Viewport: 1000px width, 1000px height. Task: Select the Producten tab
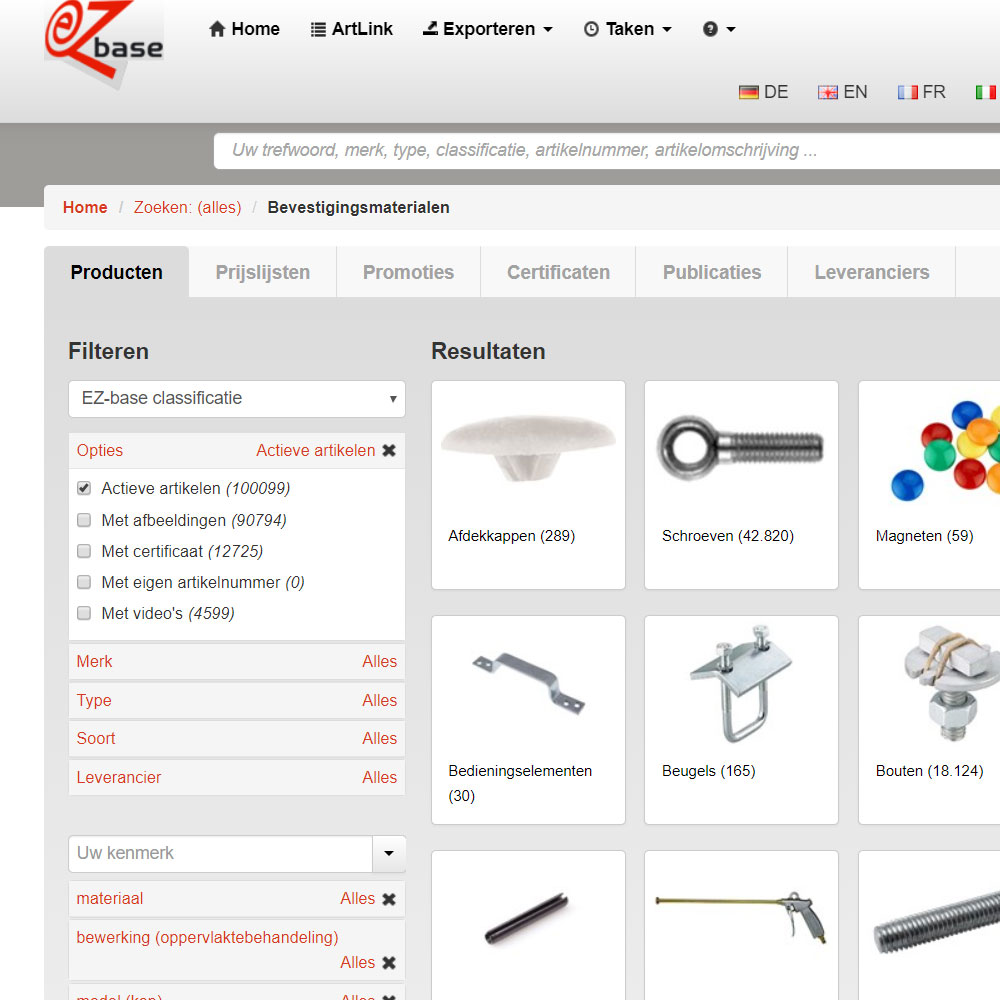tap(117, 272)
